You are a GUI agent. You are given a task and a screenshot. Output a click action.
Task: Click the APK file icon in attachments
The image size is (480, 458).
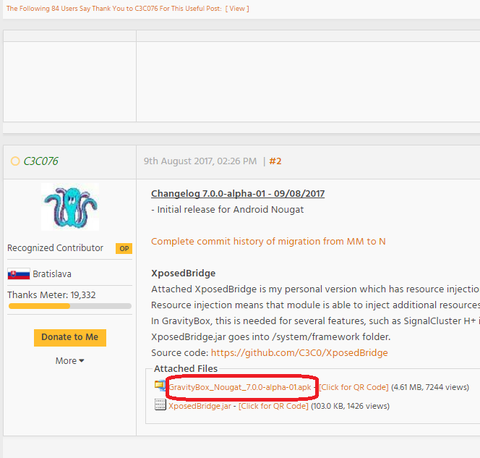pyautogui.click(x=160, y=386)
